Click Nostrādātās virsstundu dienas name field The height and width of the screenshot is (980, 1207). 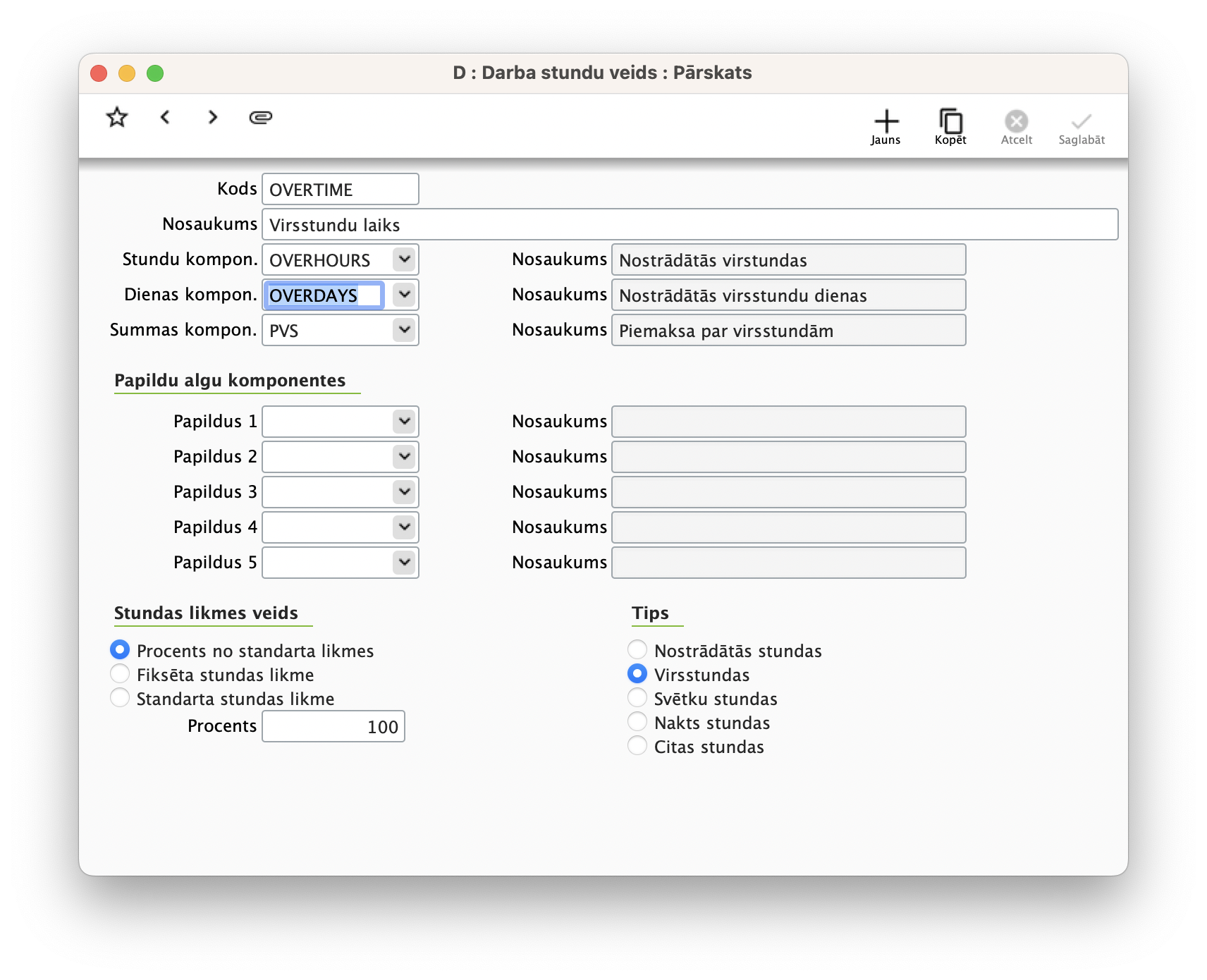click(788, 295)
